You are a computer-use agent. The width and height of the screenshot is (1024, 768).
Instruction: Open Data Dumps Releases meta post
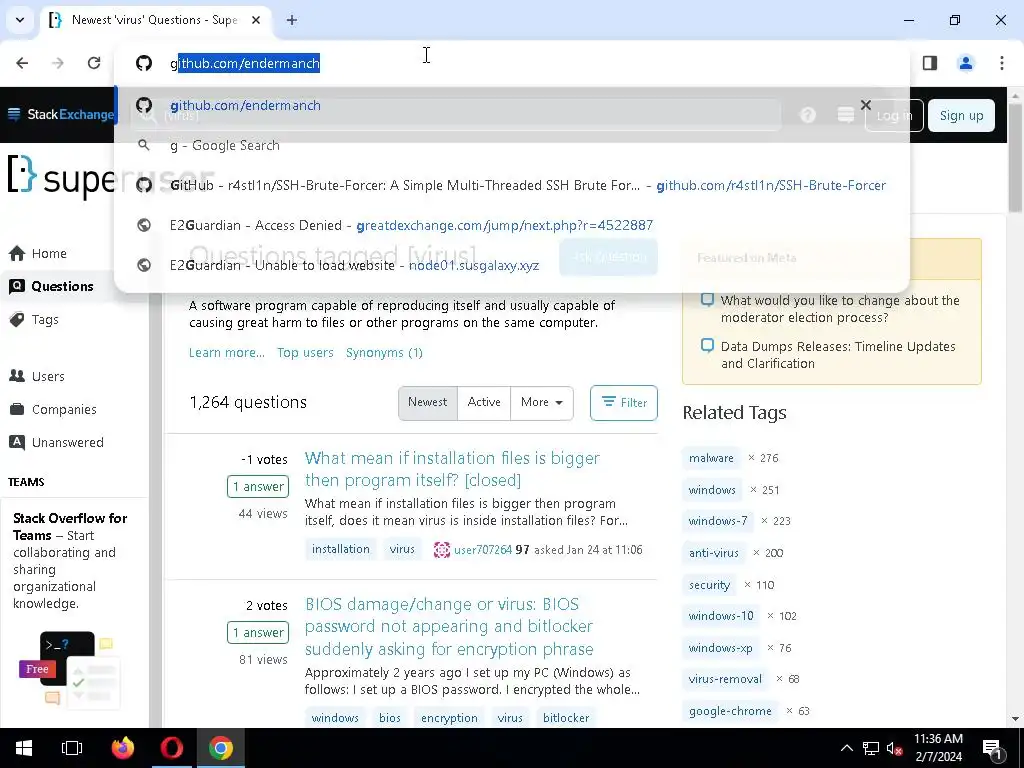pyautogui.click(x=838, y=355)
